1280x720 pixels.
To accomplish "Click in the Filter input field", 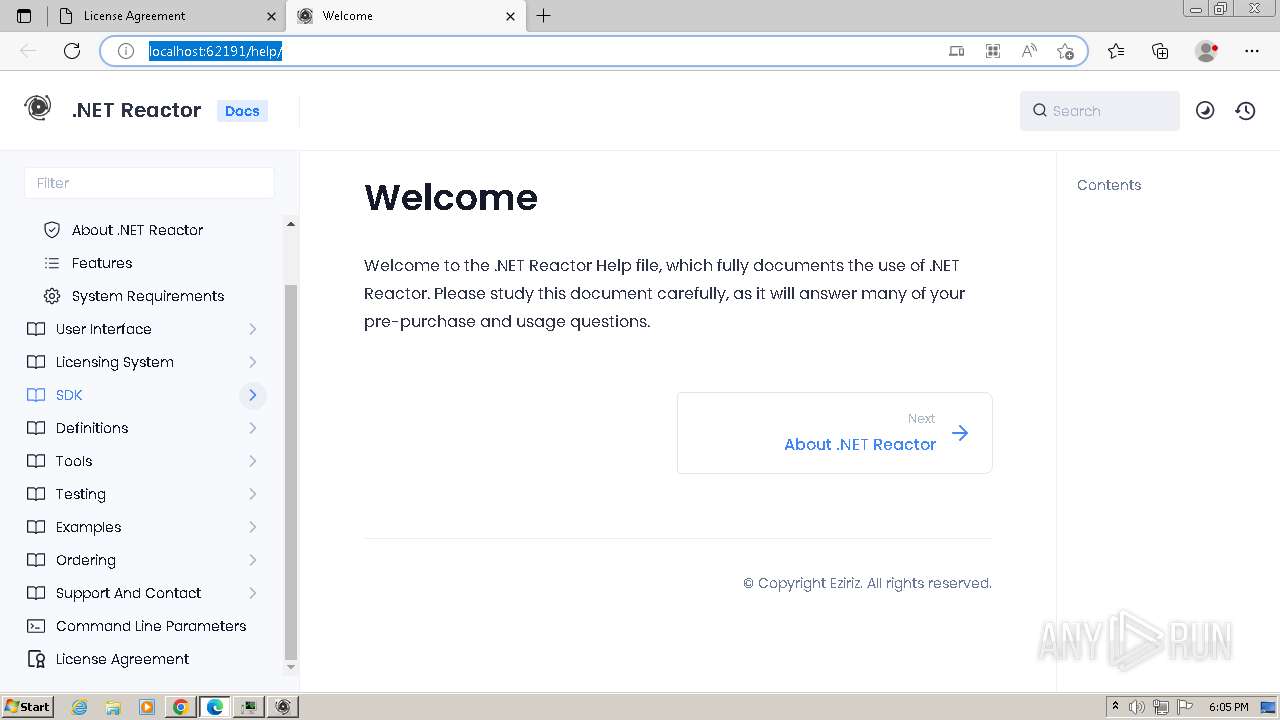I will (149, 183).
